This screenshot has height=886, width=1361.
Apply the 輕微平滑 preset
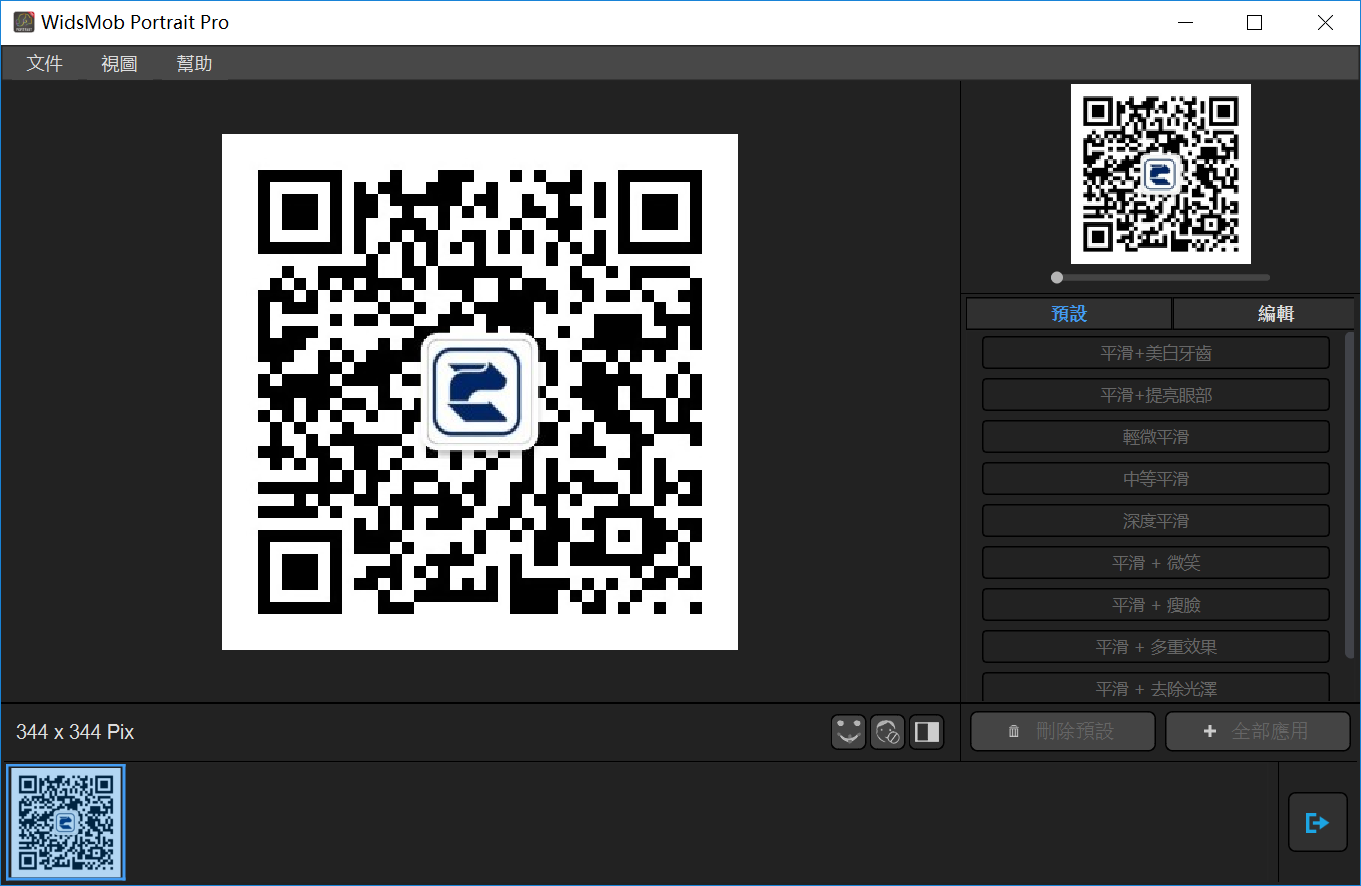click(1156, 437)
